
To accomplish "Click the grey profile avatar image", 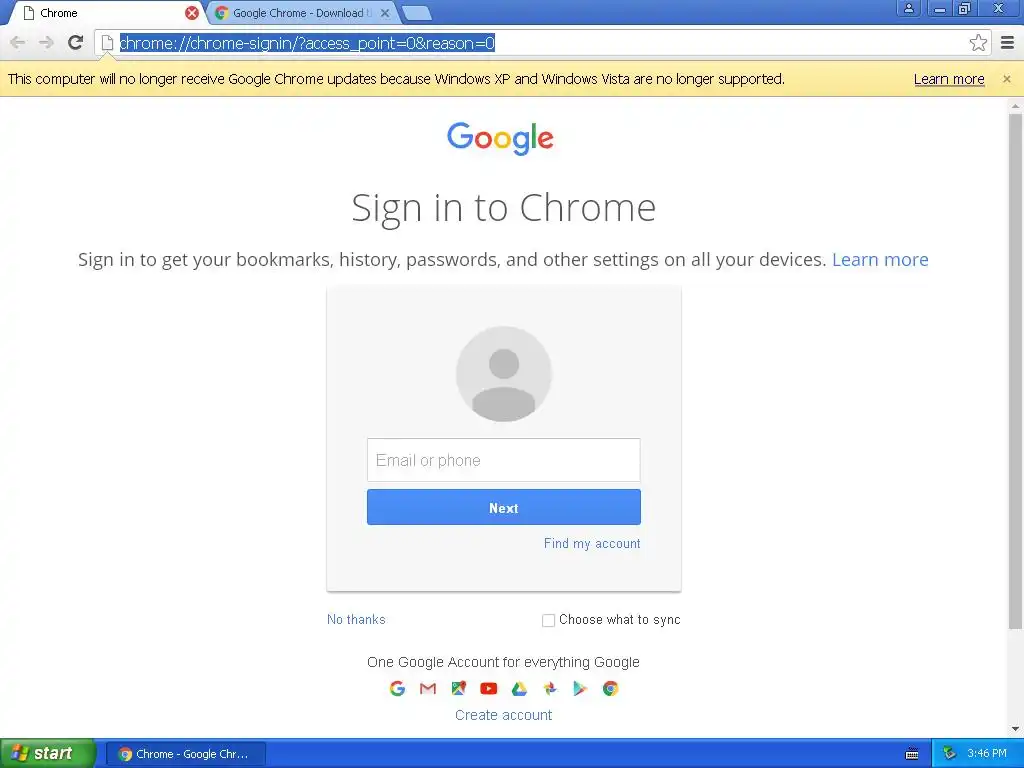I will pos(504,374).
